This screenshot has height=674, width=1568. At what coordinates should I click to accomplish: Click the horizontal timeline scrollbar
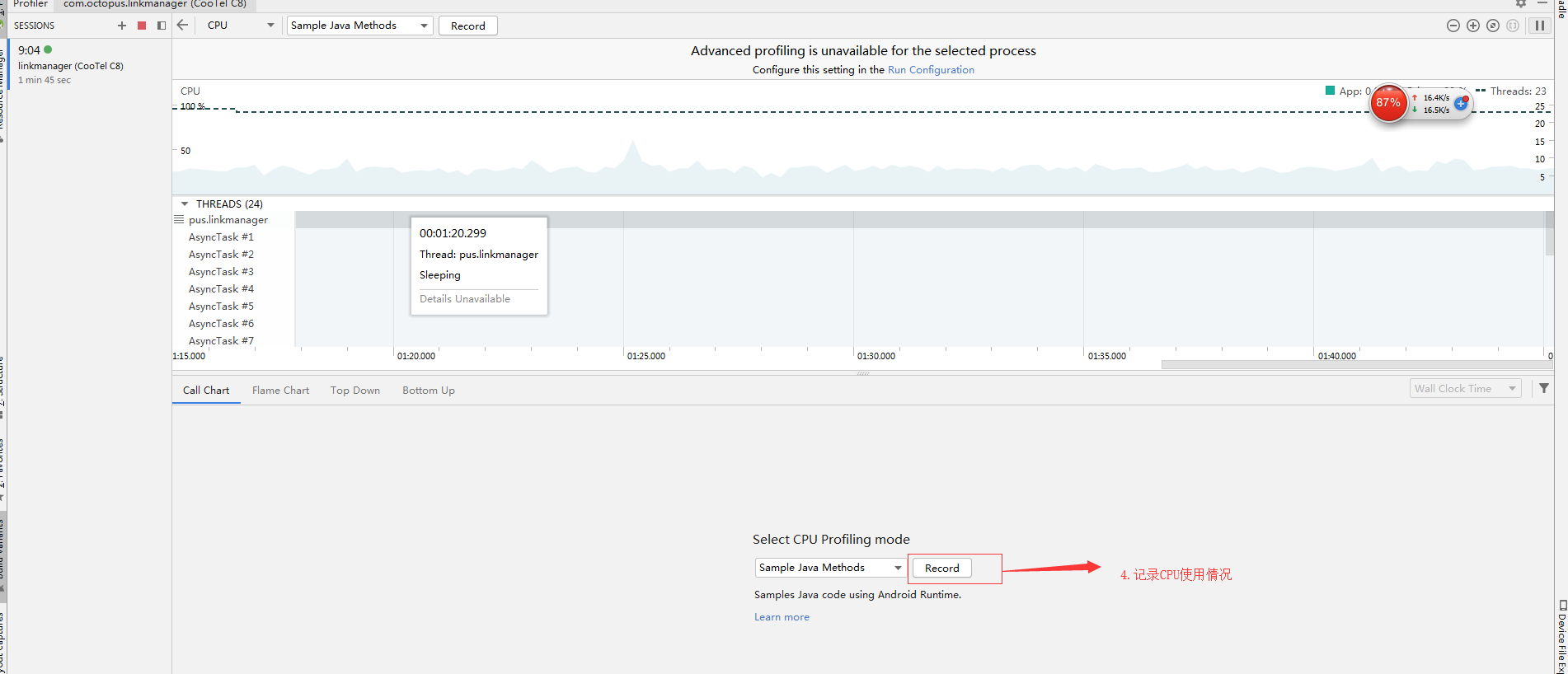[x=1357, y=364]
